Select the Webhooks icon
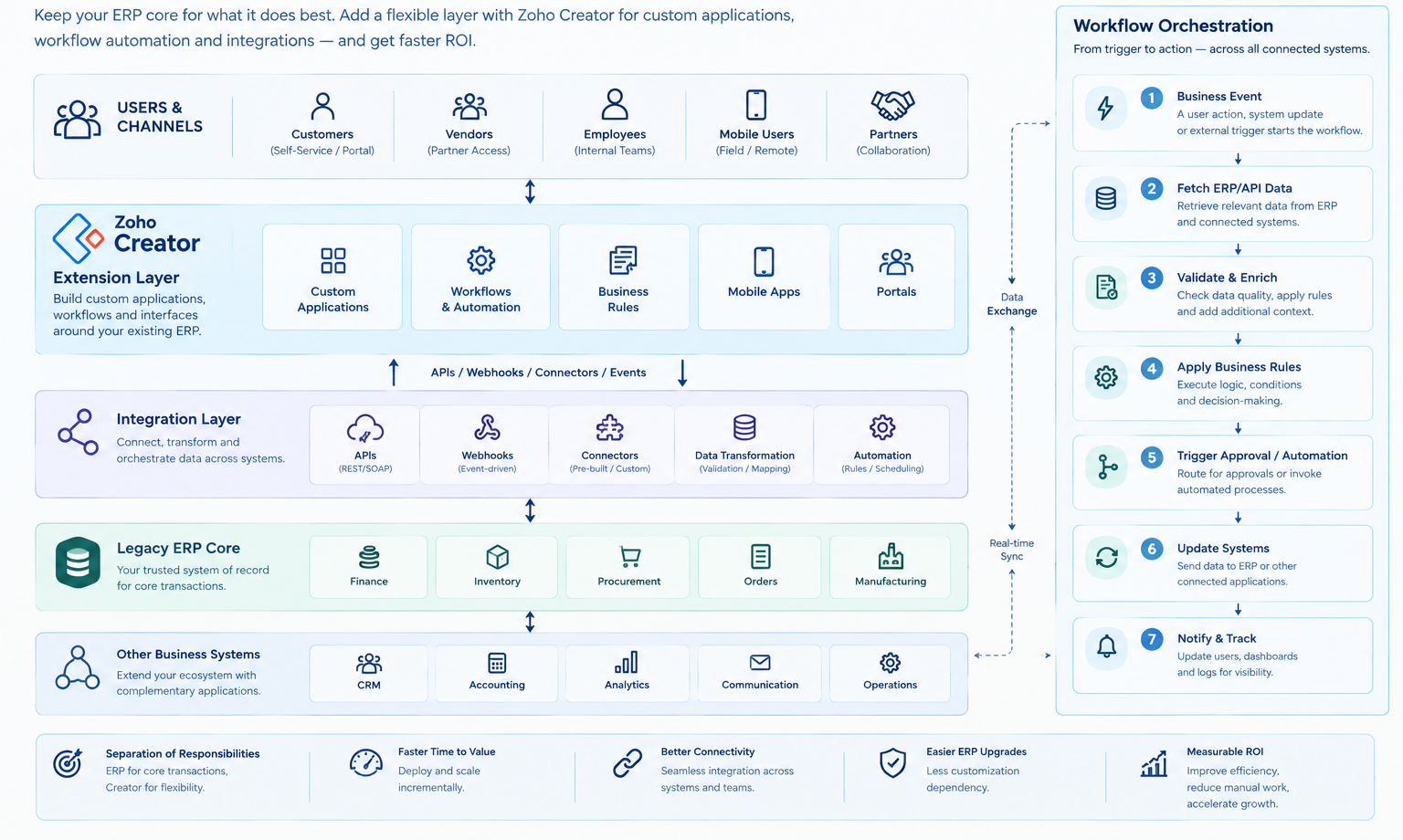The width and height of the screenshot is (1403, 840). [487, 427]
